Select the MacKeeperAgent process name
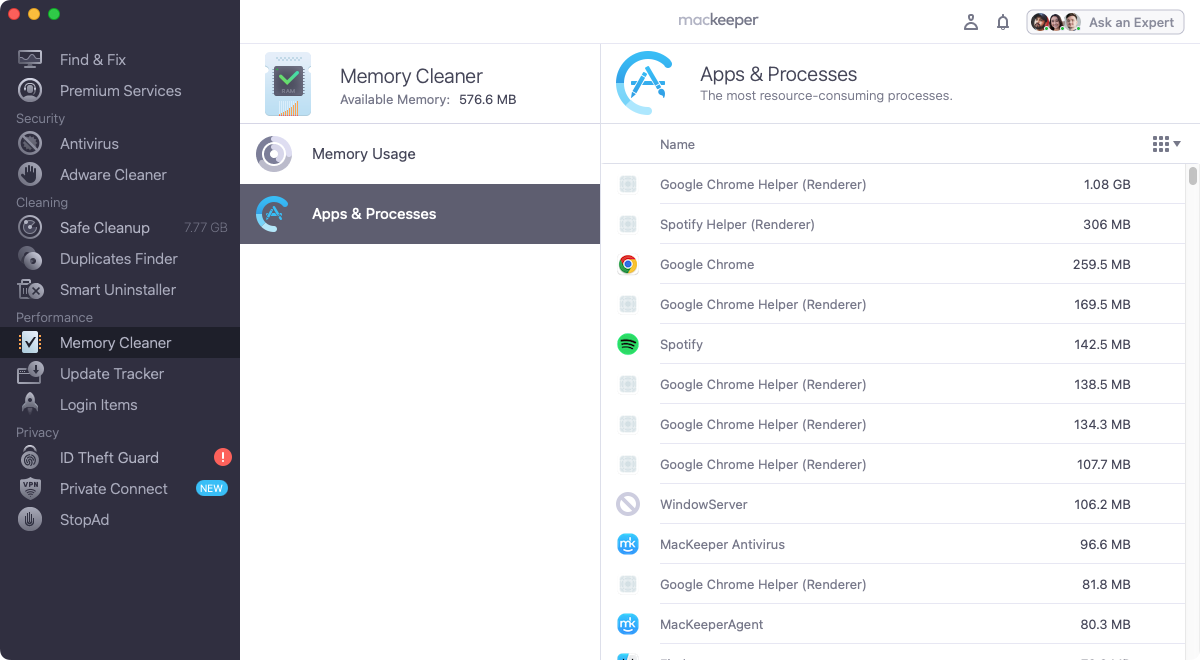Image resolution: width=1200 pixels, height=660 pixels. pyautogui.click(x=711, y=624)
